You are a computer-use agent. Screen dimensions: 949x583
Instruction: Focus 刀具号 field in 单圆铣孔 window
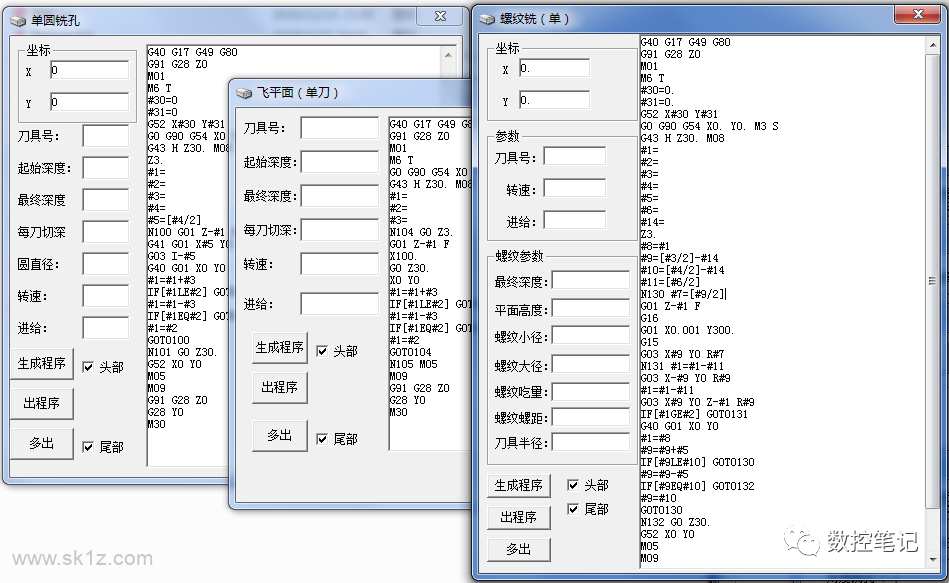tap(105, 136)
